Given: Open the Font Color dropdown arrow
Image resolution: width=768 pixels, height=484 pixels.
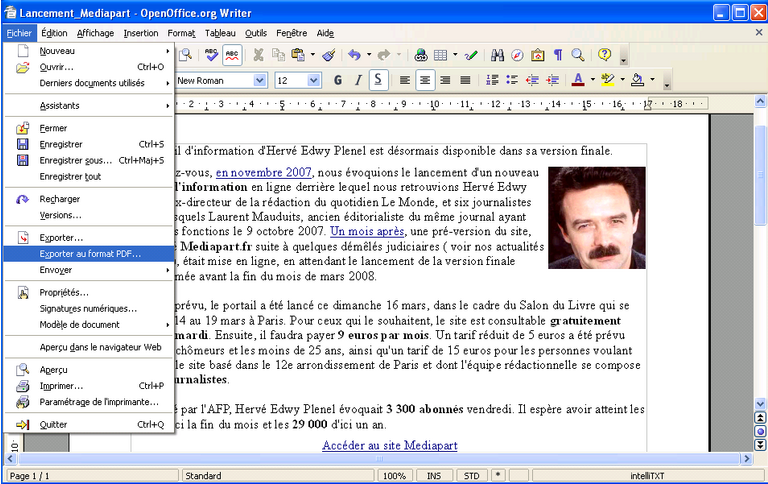Looking at the screenshot, I should coord(593,80).
